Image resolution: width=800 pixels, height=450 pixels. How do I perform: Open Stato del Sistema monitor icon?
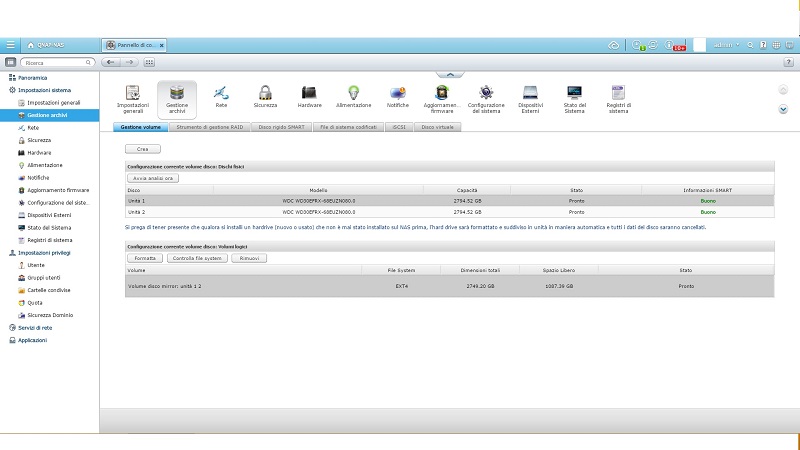tap(575, 95)
